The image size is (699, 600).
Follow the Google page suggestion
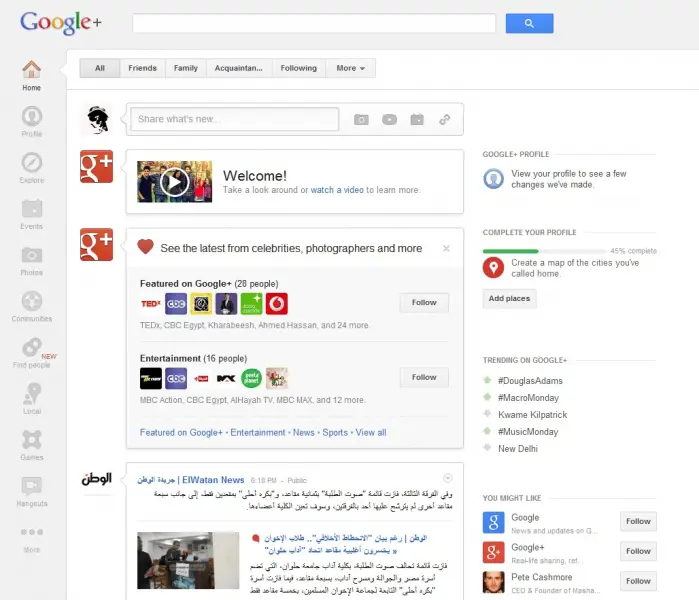pyautogui.click(x=638, y=522)
